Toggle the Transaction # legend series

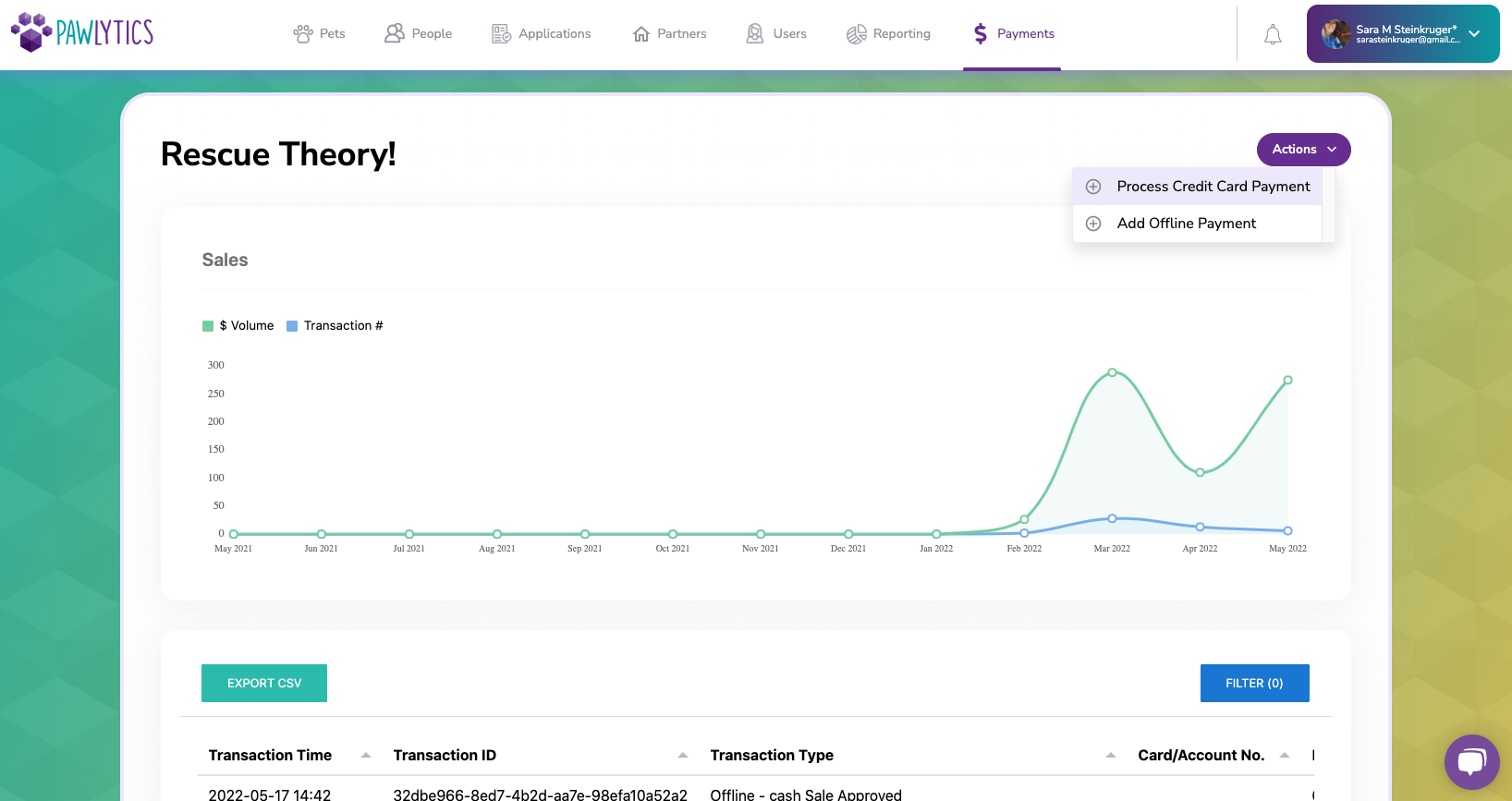[335, 326]
